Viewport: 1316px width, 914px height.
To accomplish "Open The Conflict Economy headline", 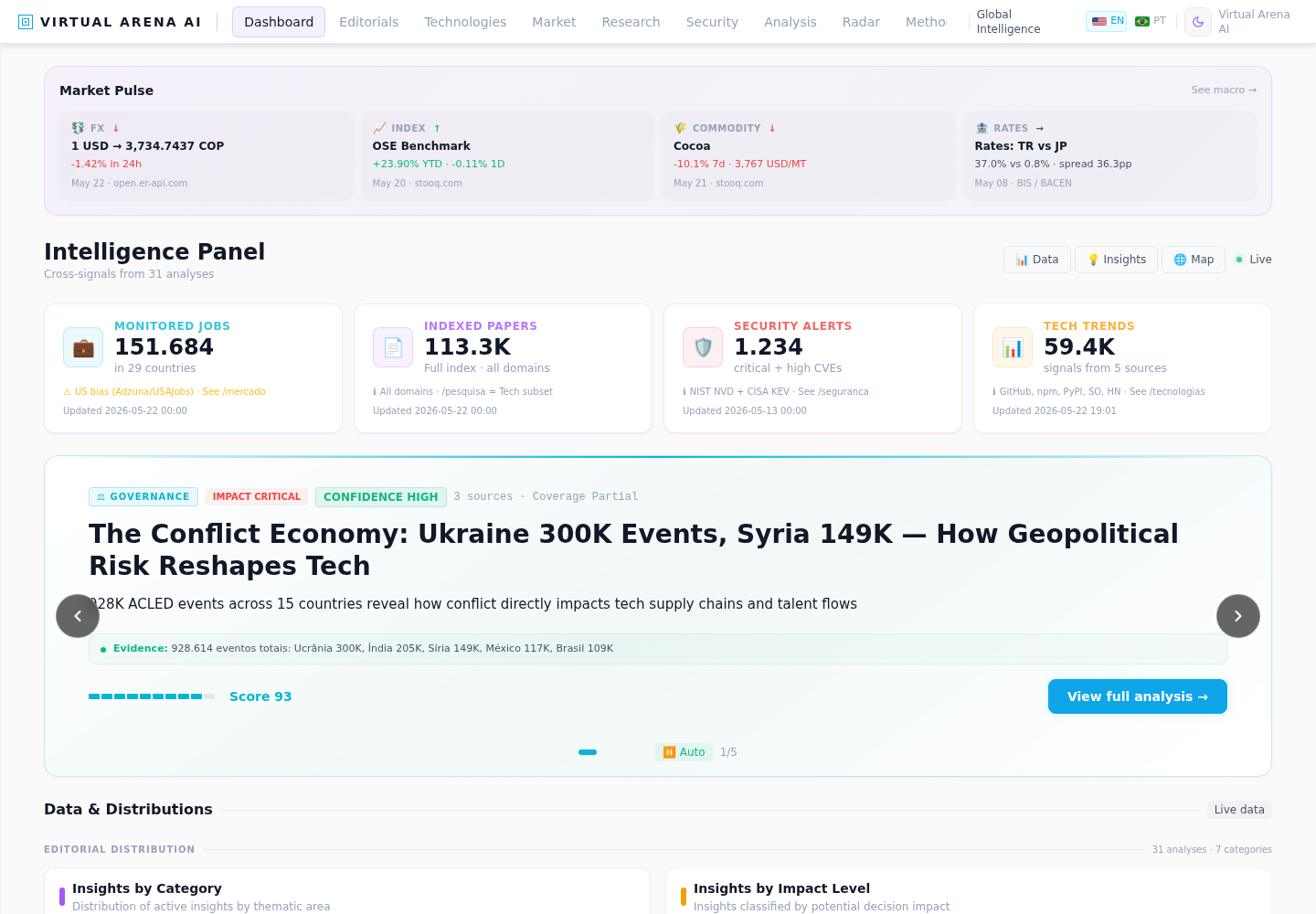I will pos(634,549).
